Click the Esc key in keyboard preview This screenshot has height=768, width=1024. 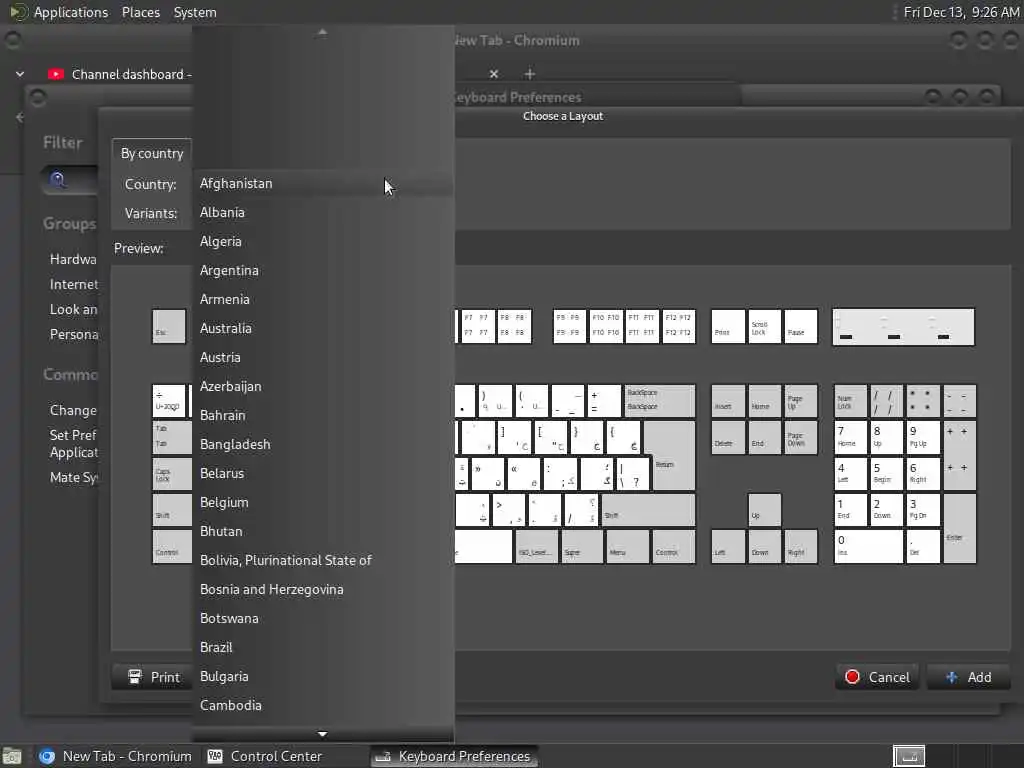(168, 326)
